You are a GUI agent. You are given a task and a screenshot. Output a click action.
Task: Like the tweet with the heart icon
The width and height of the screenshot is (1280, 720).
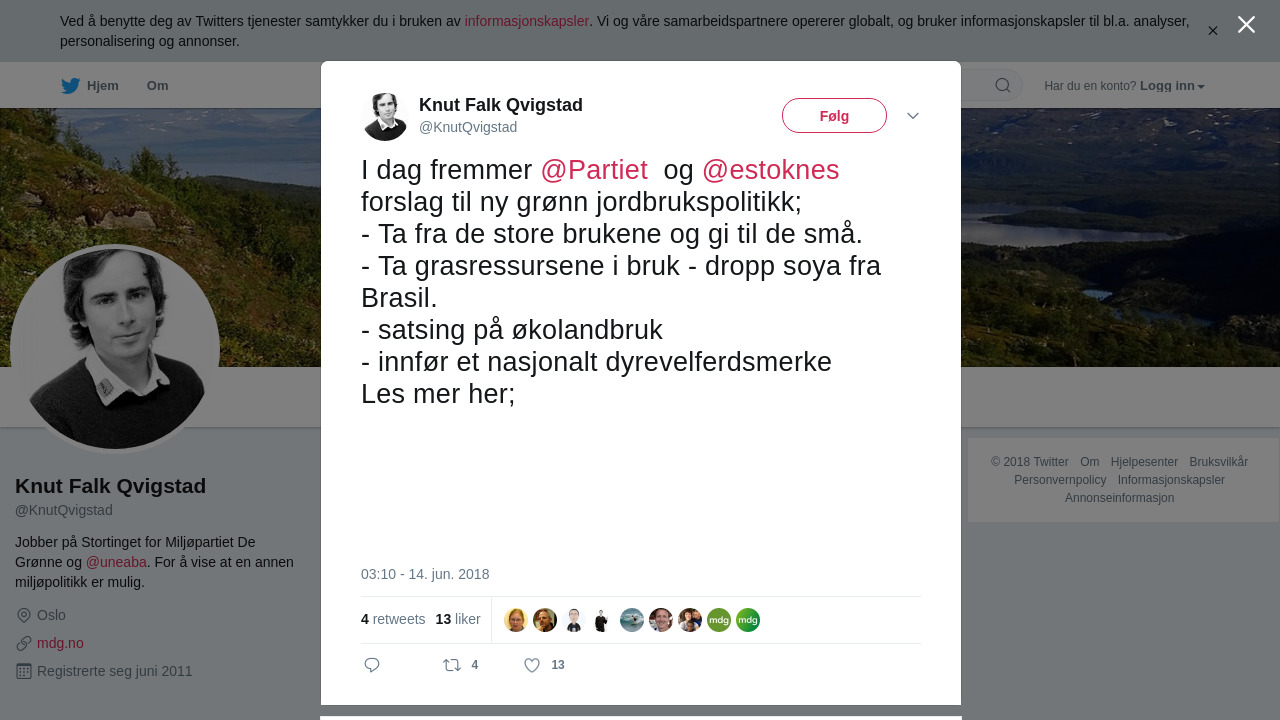pos(532,665)
